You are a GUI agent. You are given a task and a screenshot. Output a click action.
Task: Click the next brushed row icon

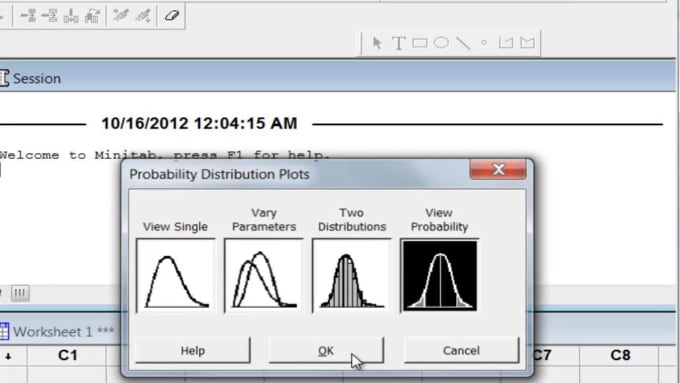click(143, 16)
